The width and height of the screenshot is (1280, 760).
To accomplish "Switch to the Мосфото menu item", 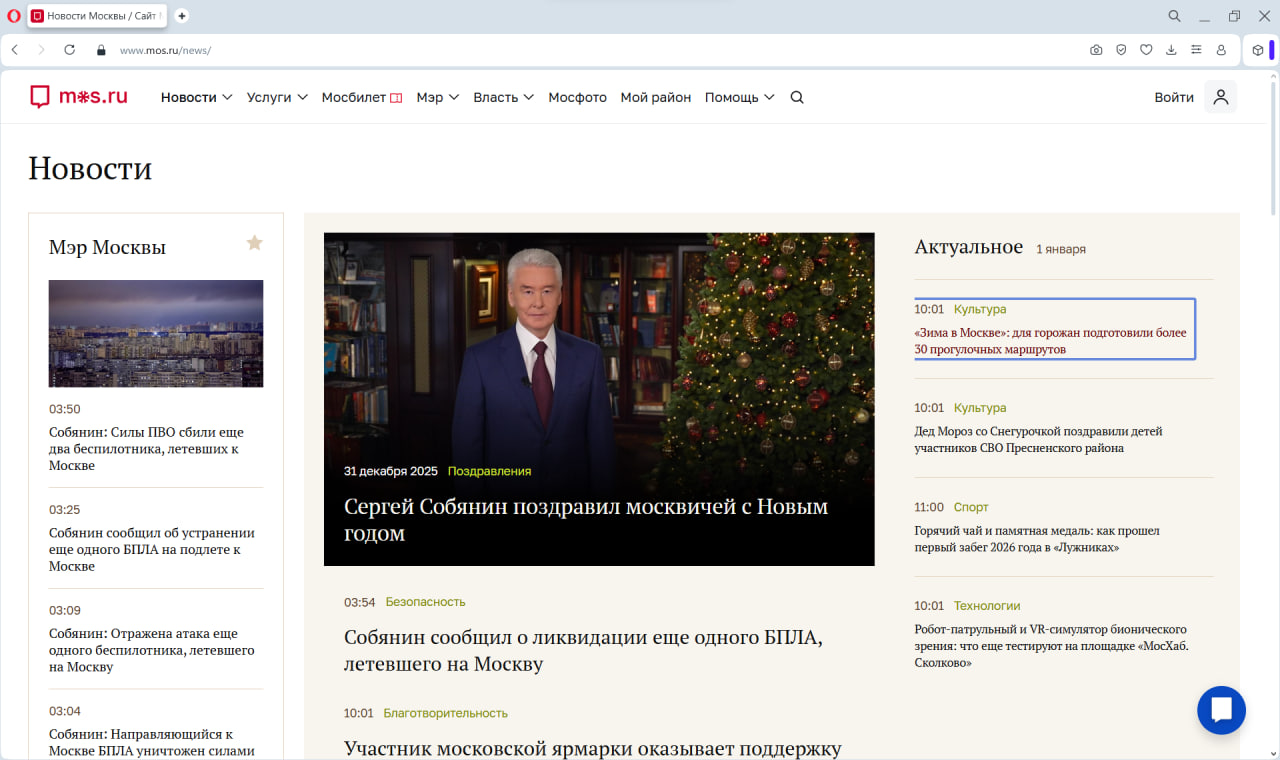I will (x=577, y=97).
